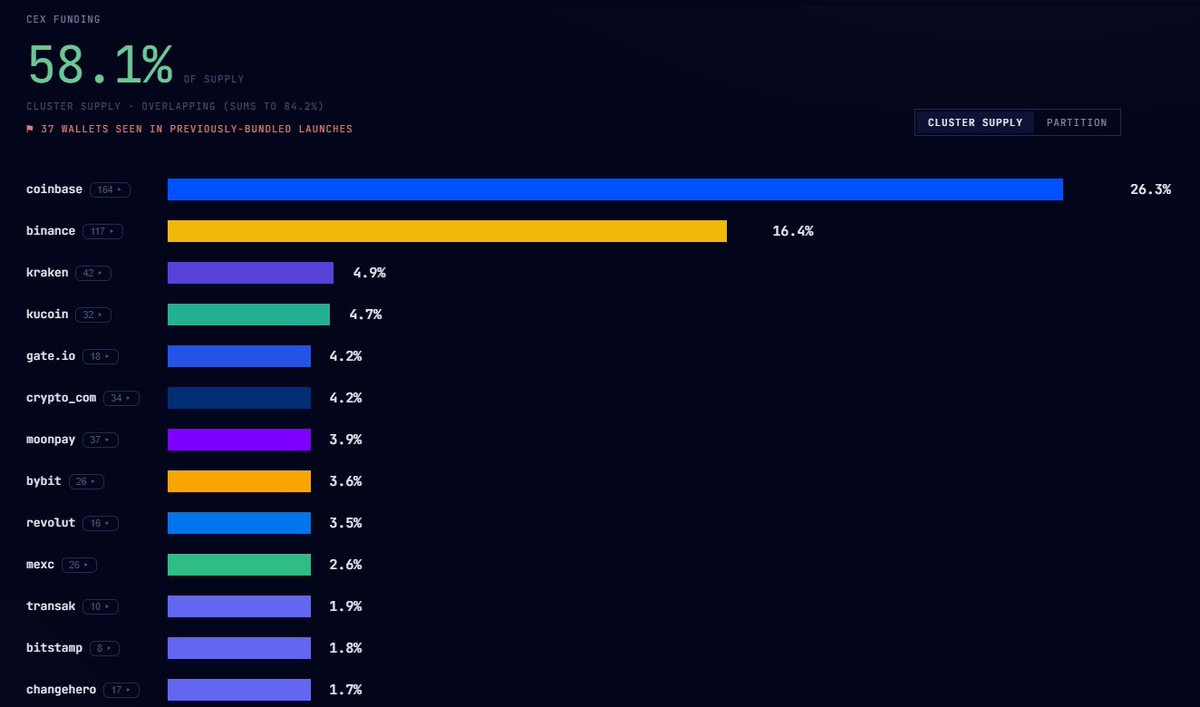
Task: Expand the bybit 26 wallets badge
Action: tap(86, 481)
